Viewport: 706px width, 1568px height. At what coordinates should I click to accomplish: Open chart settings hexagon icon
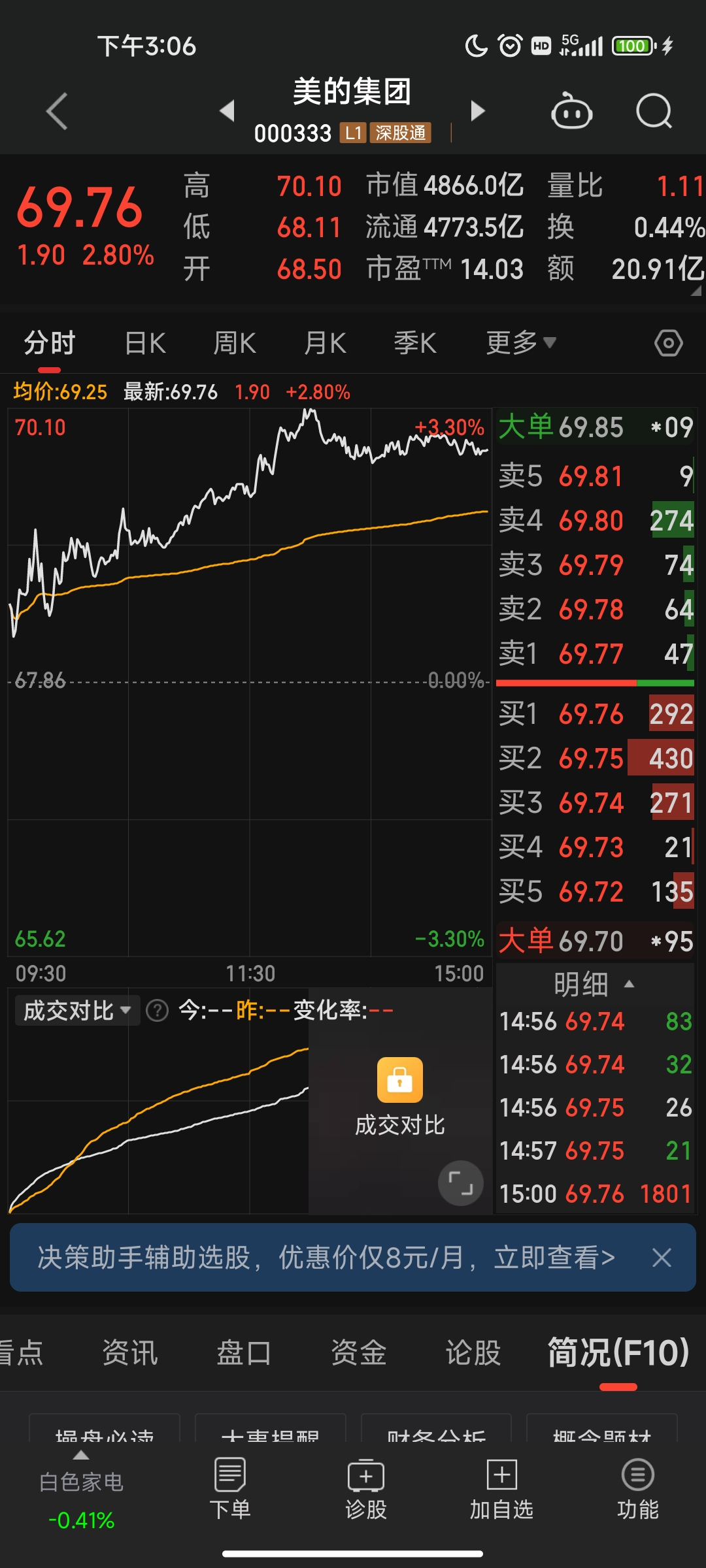(669, 343)
